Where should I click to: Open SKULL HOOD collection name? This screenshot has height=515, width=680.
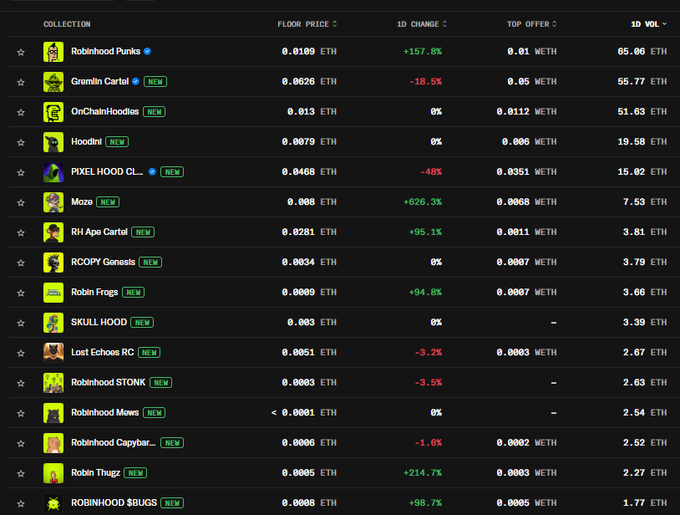click(99, 322)
